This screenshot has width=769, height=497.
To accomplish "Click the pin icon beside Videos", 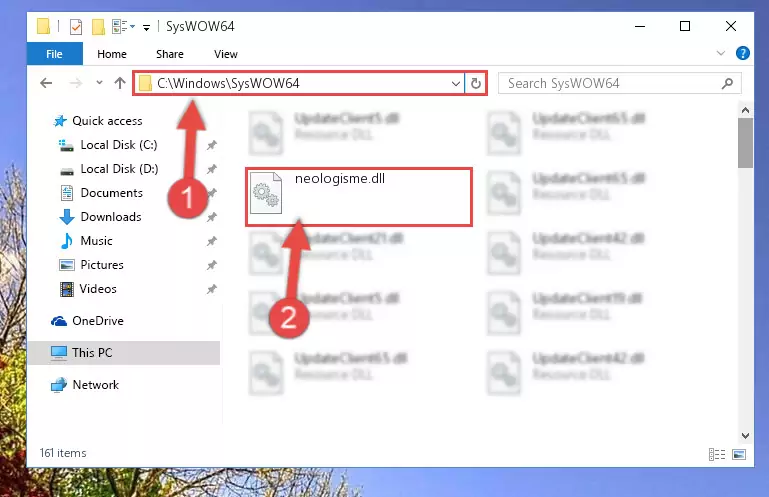I will click(211, 289).
